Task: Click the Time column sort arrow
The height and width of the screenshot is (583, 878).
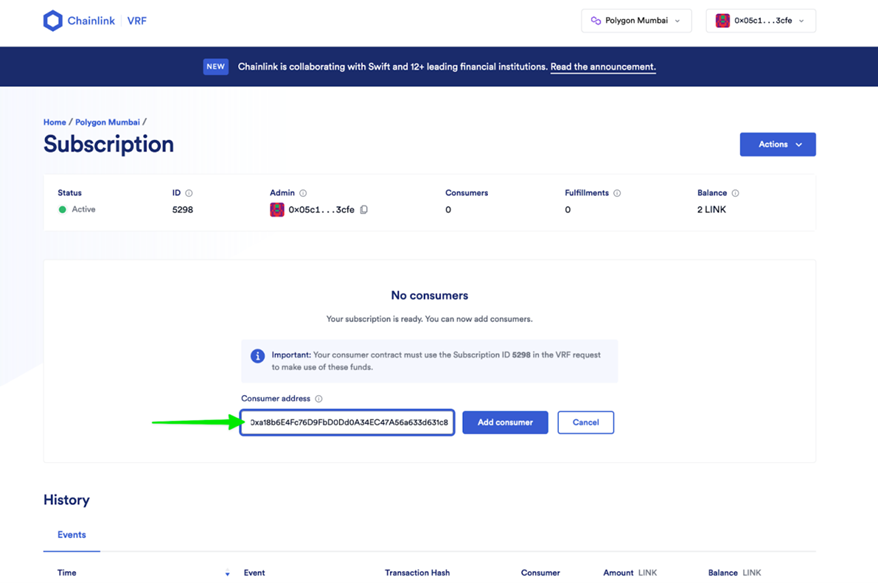Action: tap(227, 573)
